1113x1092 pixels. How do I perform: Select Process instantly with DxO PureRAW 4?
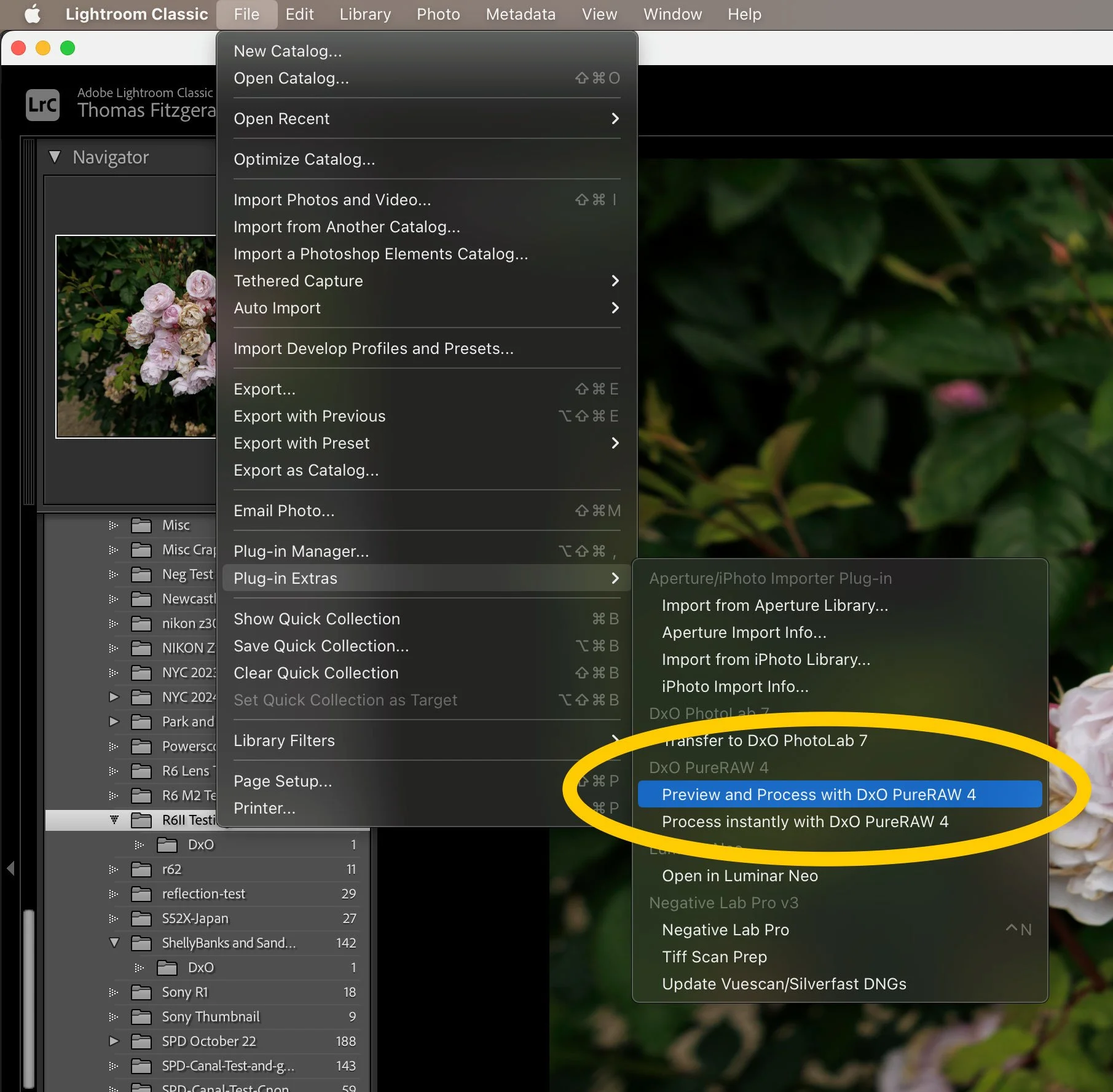pyautogui.click(x=840, y=822)
